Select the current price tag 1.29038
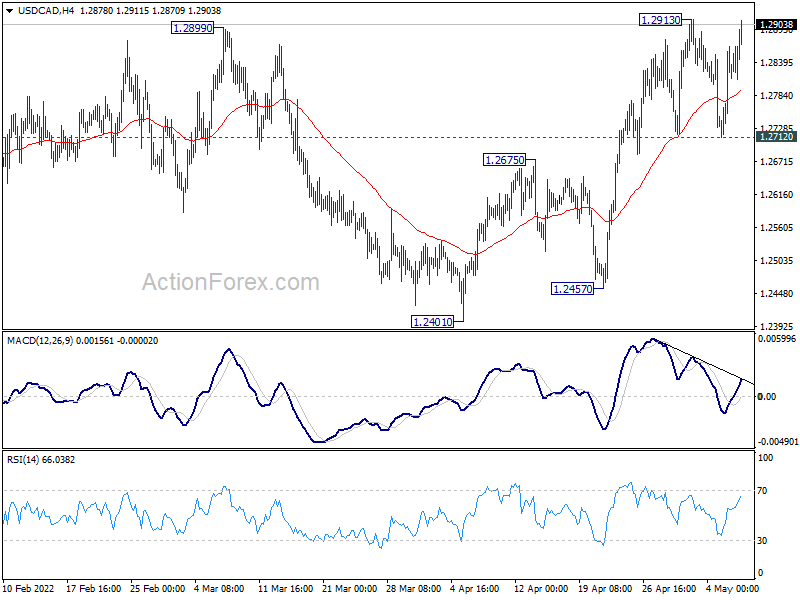 [777, 24]
